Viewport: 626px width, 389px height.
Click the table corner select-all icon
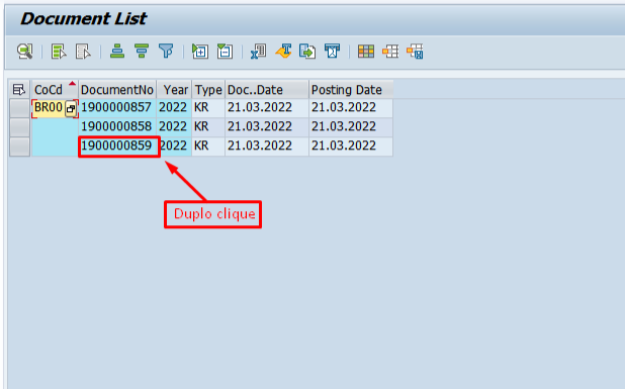click(19, 89)
